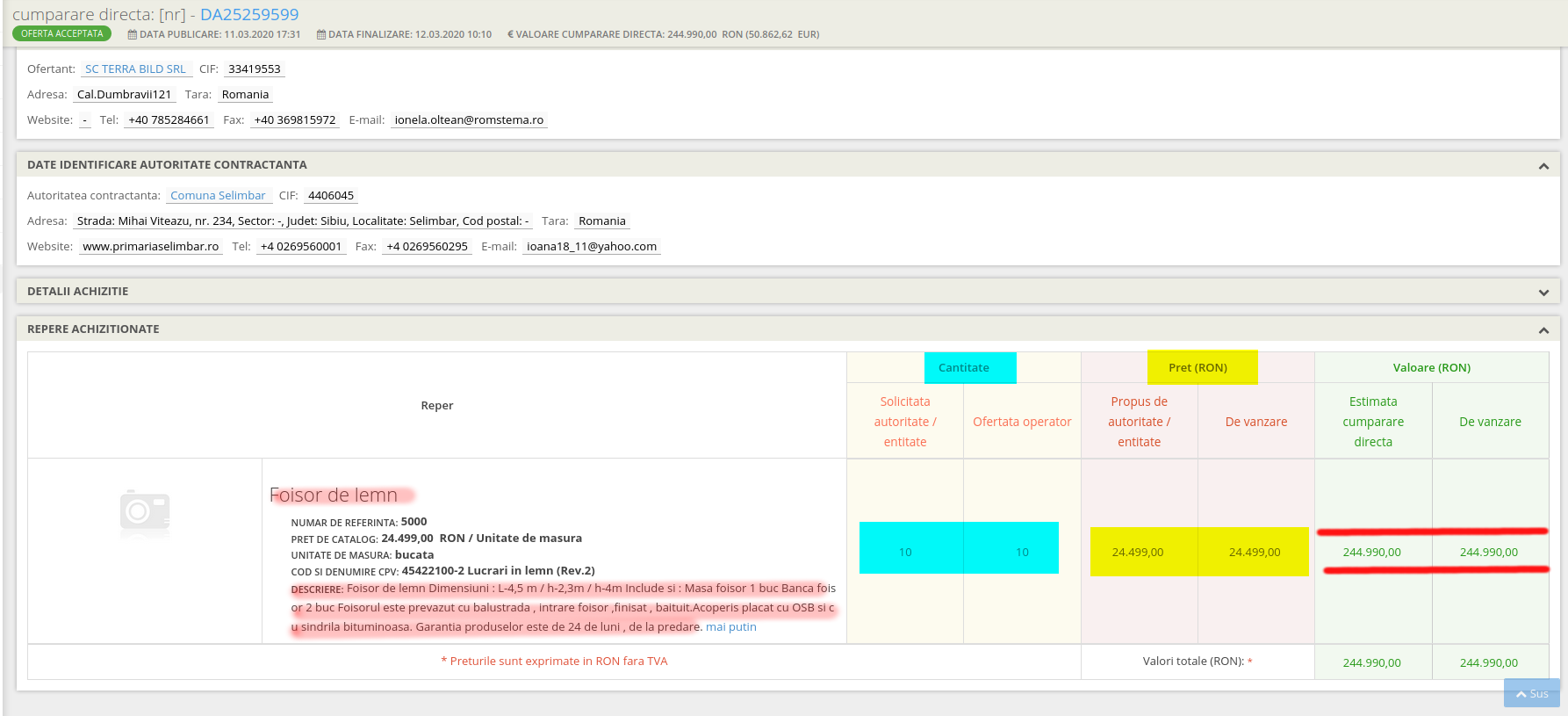Screen dimensions: 1568x716
Task: Collapse the DATE IDENTIFICARE AUTORITATE CONTRACTANTA section
Action: 1543,166
